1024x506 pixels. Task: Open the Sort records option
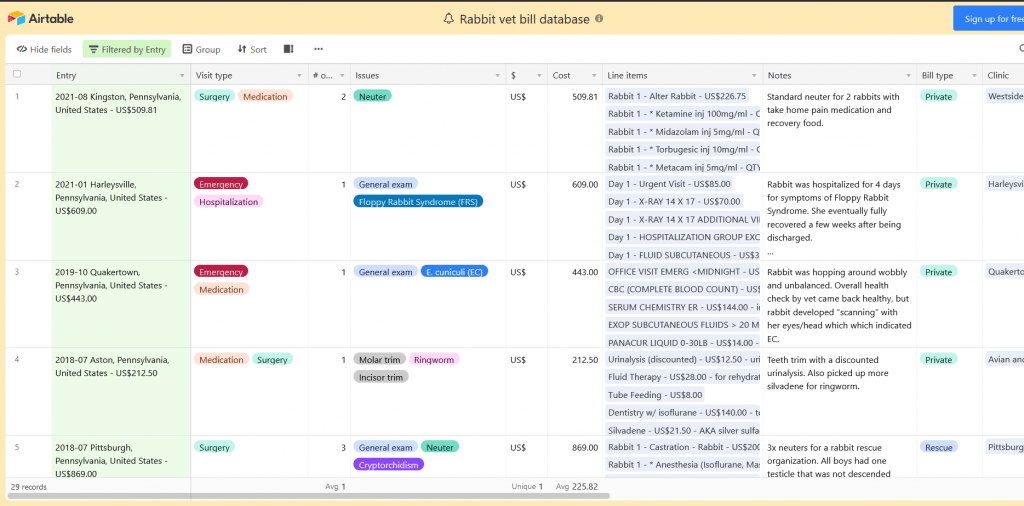point(252,49)
